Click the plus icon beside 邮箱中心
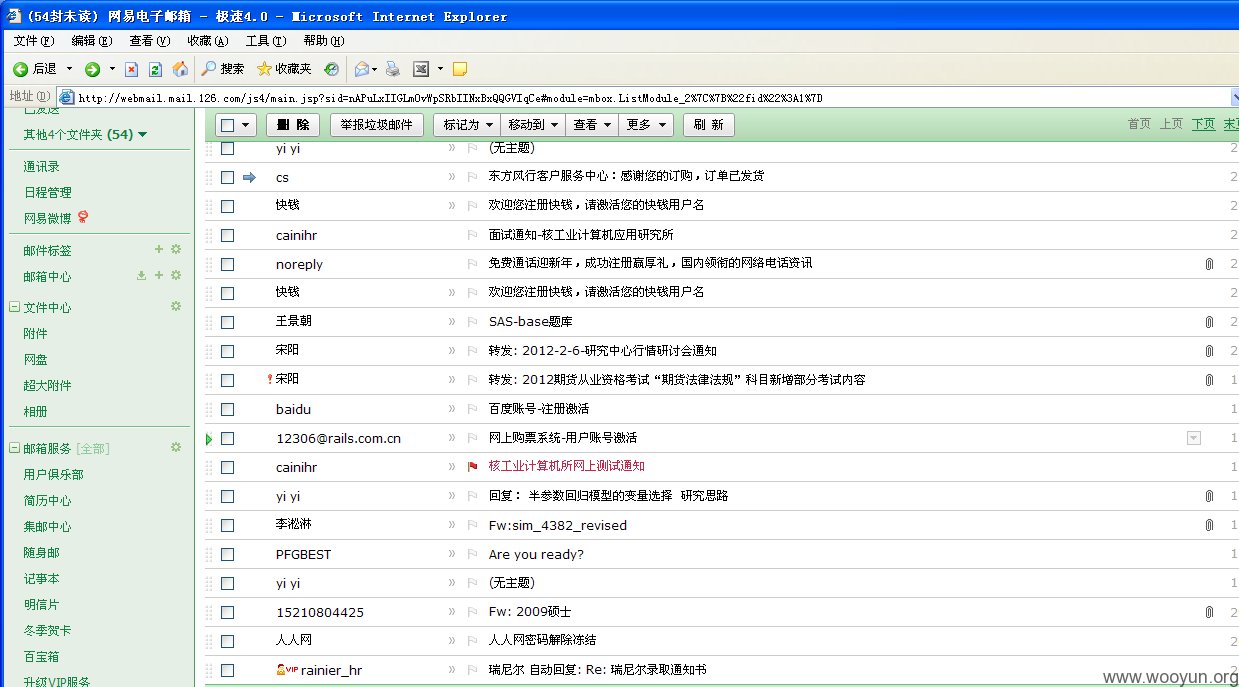Viewport: 1239px width, 687px height. pyautogui.click(x=158, y=275)
